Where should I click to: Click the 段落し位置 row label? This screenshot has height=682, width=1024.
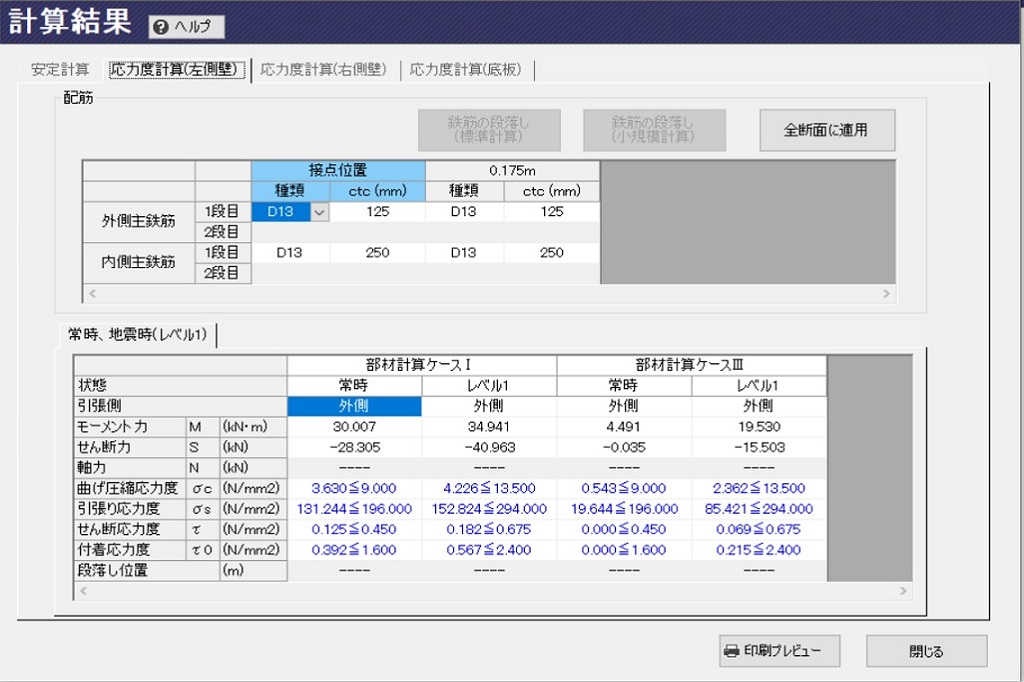147,570
